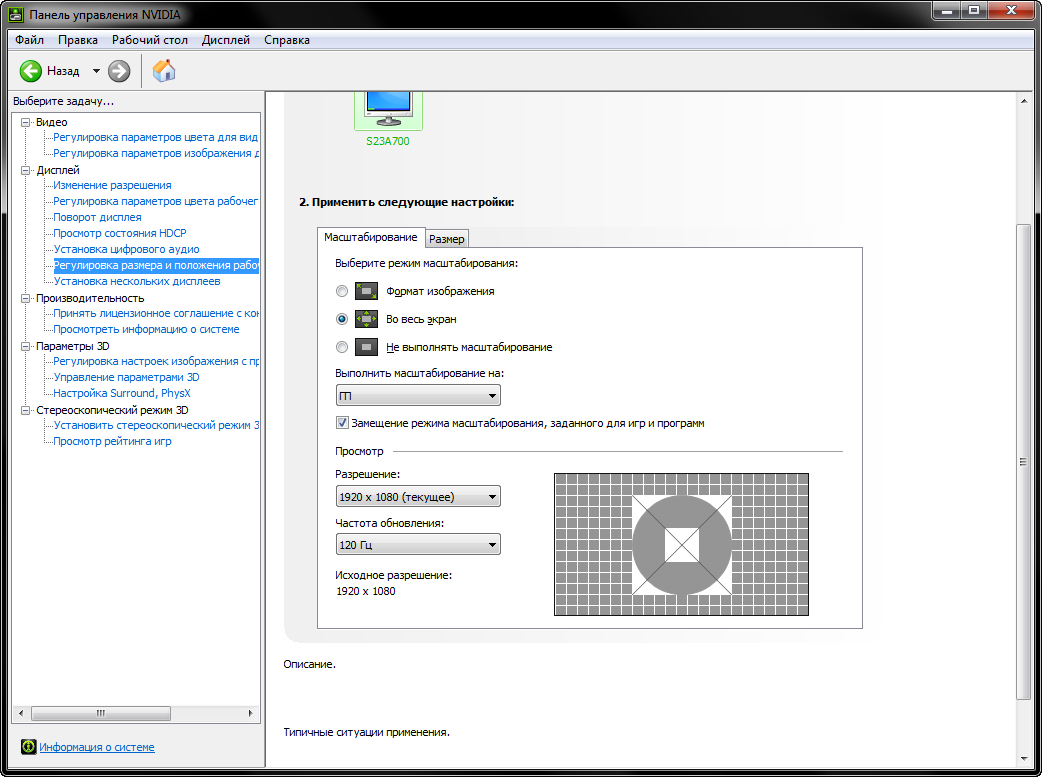Click the Forward arrow icon
This screenshot has width=1042, height=777.
[x=119, y=71]
